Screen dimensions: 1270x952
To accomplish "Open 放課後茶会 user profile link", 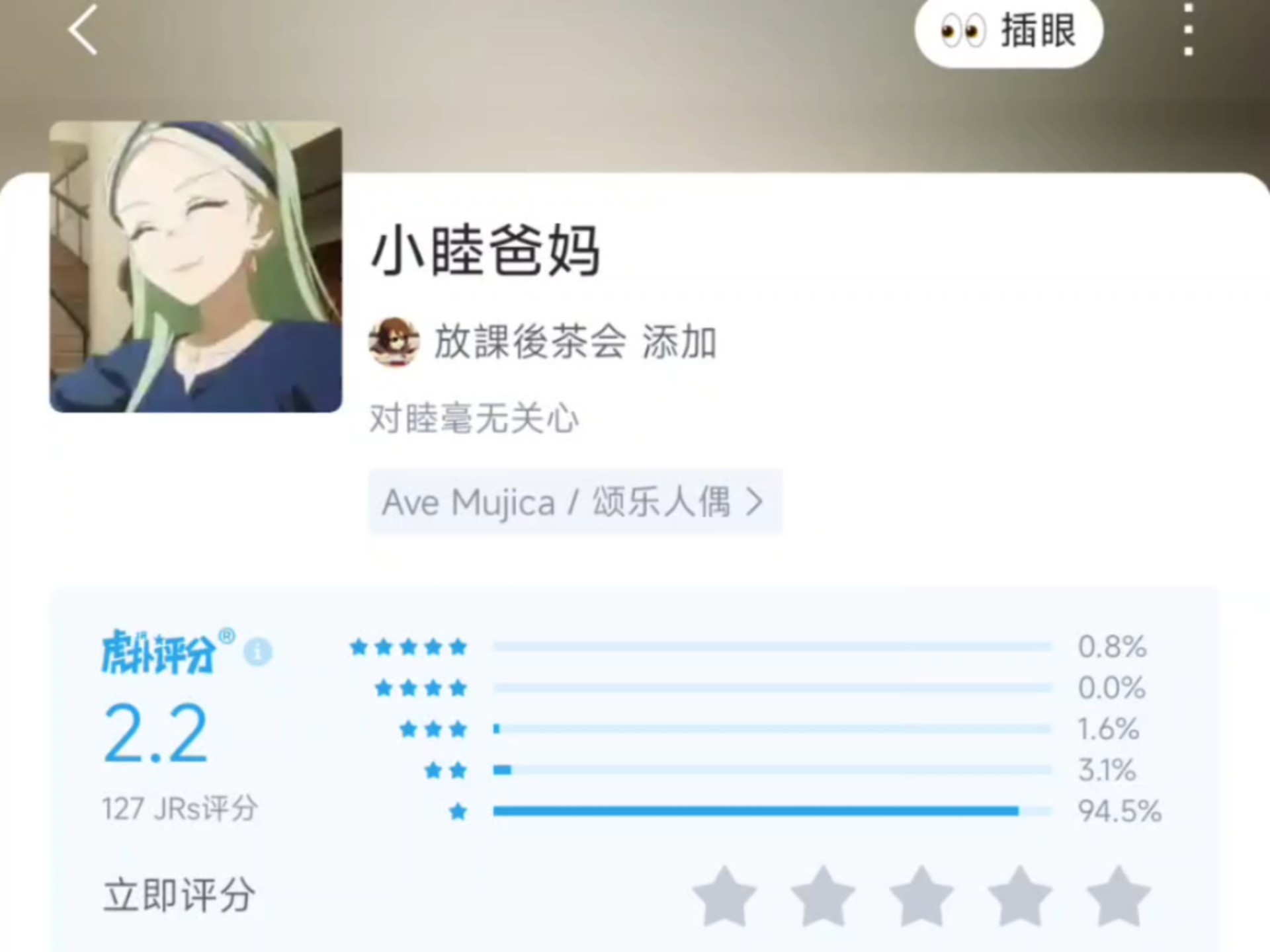I will [x=530, y=342].
